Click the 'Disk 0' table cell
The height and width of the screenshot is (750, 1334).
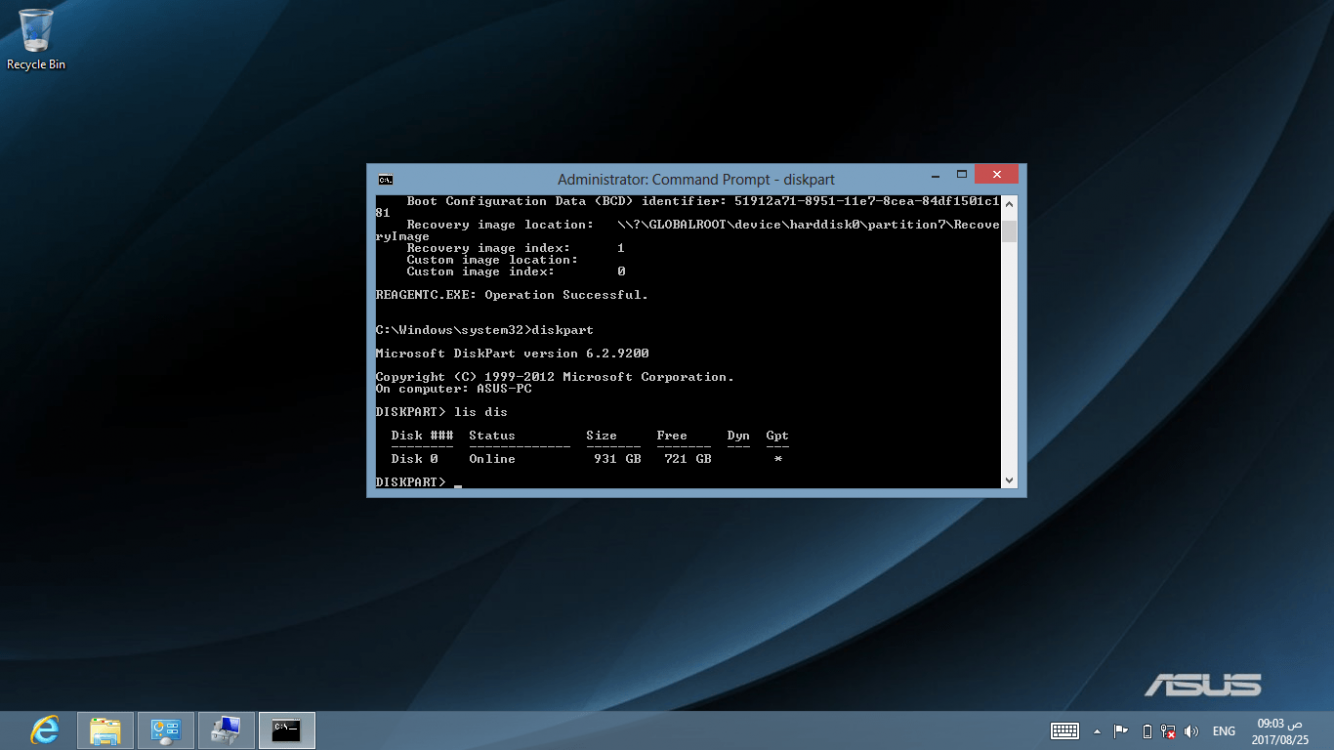pos(415,459)
